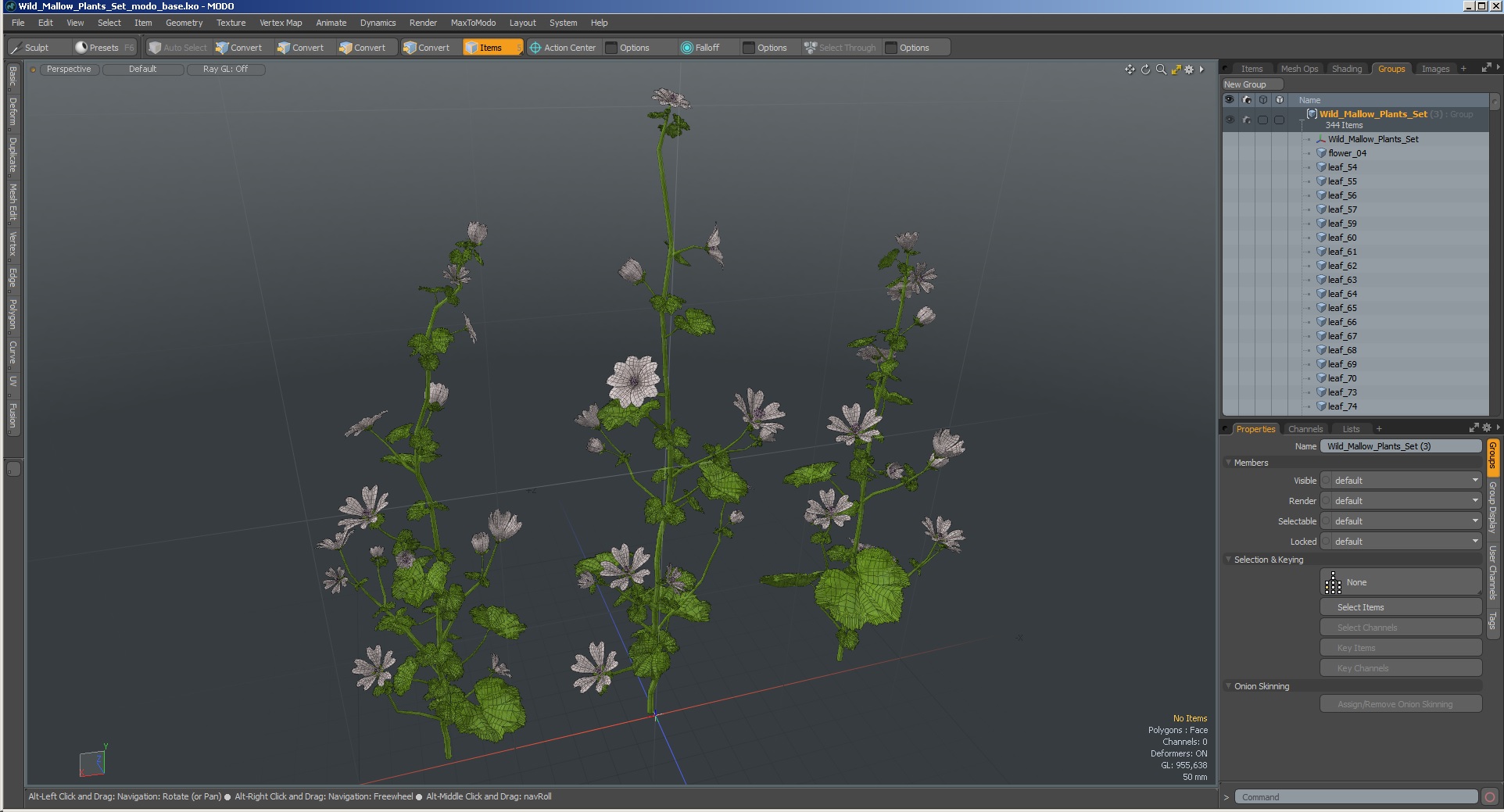The image size is (1504, 812).
Task: Open the MaxToModo menu
Action: point(473,23)
